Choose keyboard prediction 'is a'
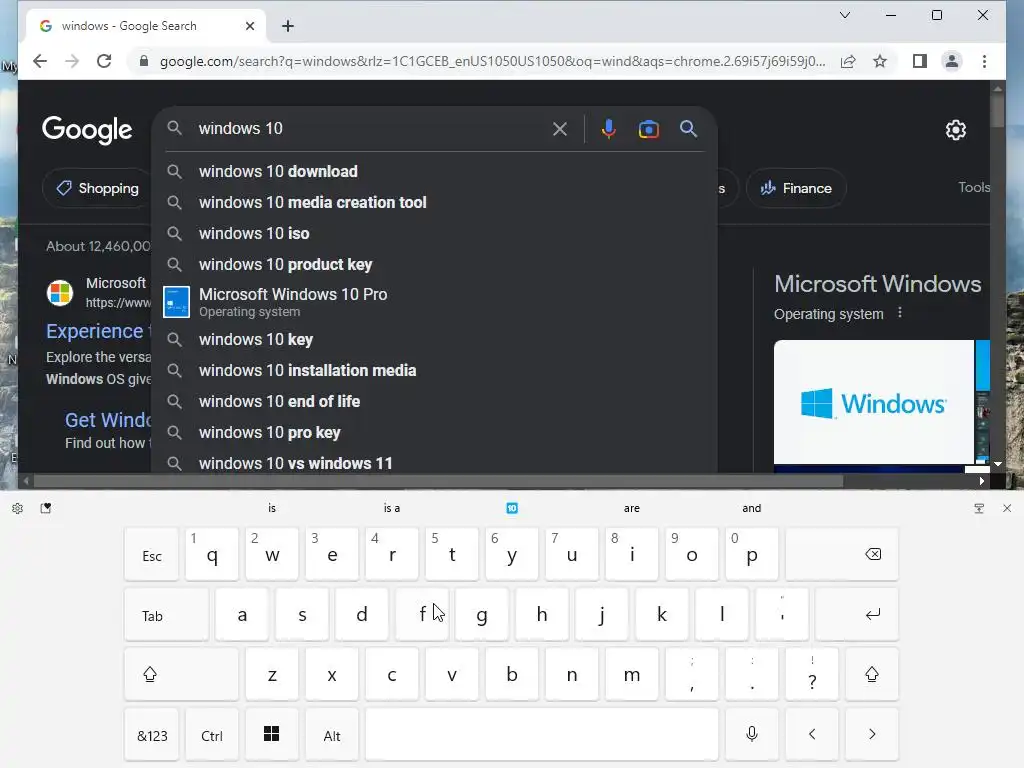The width and height of the screenshot is (1024, 768). [392, 508]
